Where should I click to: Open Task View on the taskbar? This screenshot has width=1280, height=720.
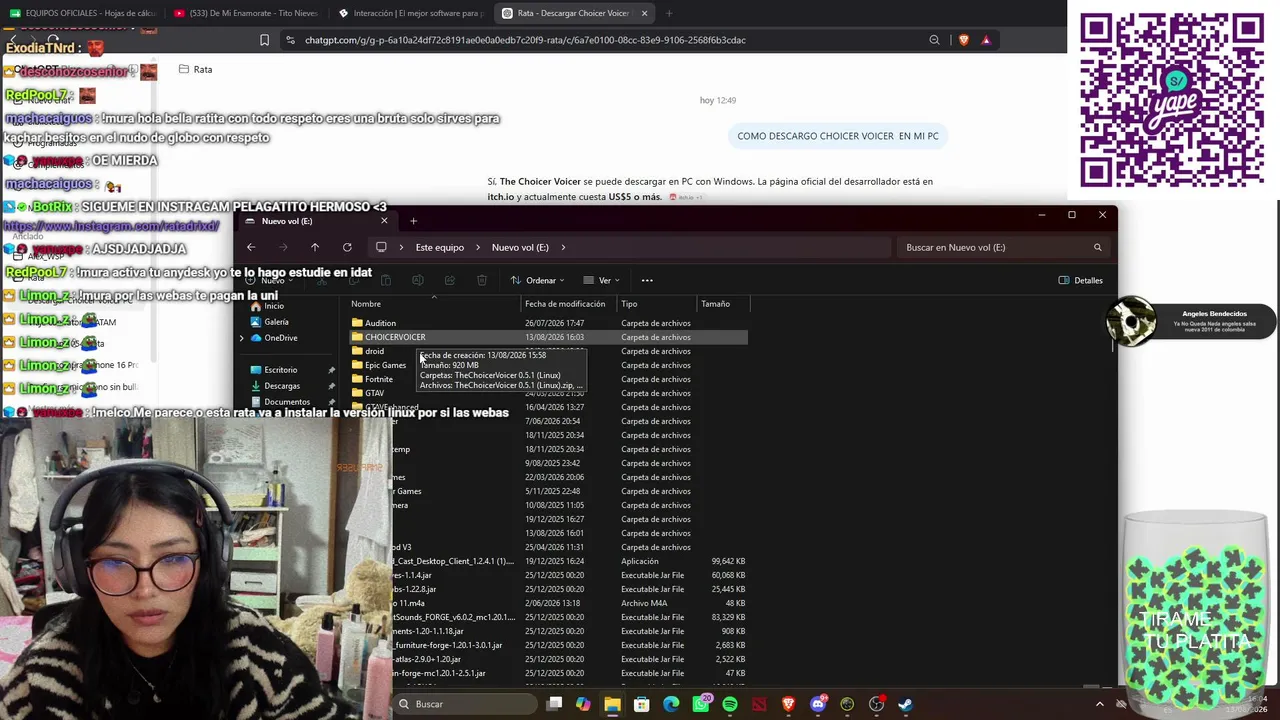point(555,704)
